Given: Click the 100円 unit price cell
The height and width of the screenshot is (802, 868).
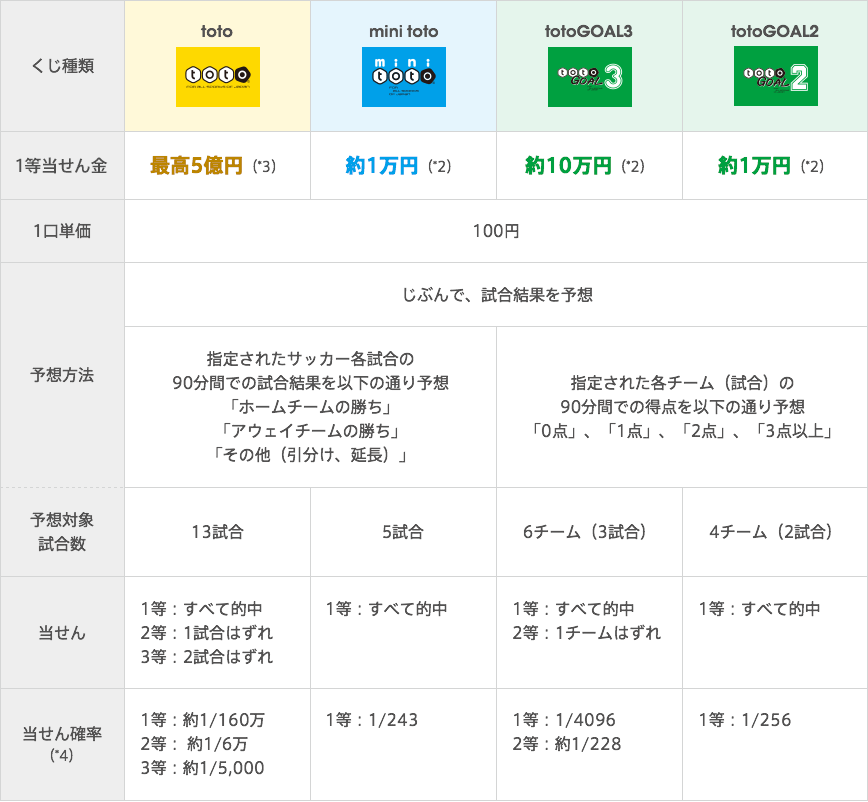Looking at the screenshot, I should pos(496,231).
